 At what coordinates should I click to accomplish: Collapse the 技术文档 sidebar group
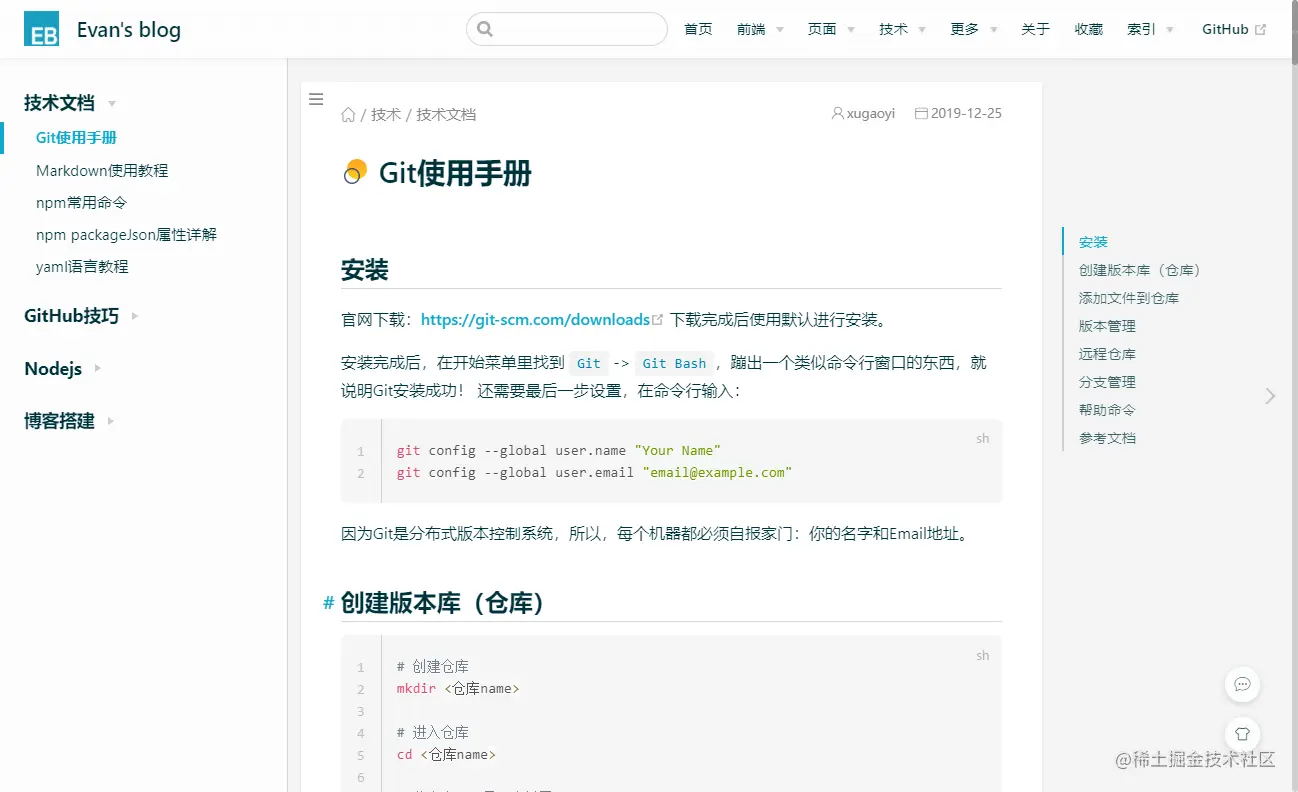click(71, 103)
